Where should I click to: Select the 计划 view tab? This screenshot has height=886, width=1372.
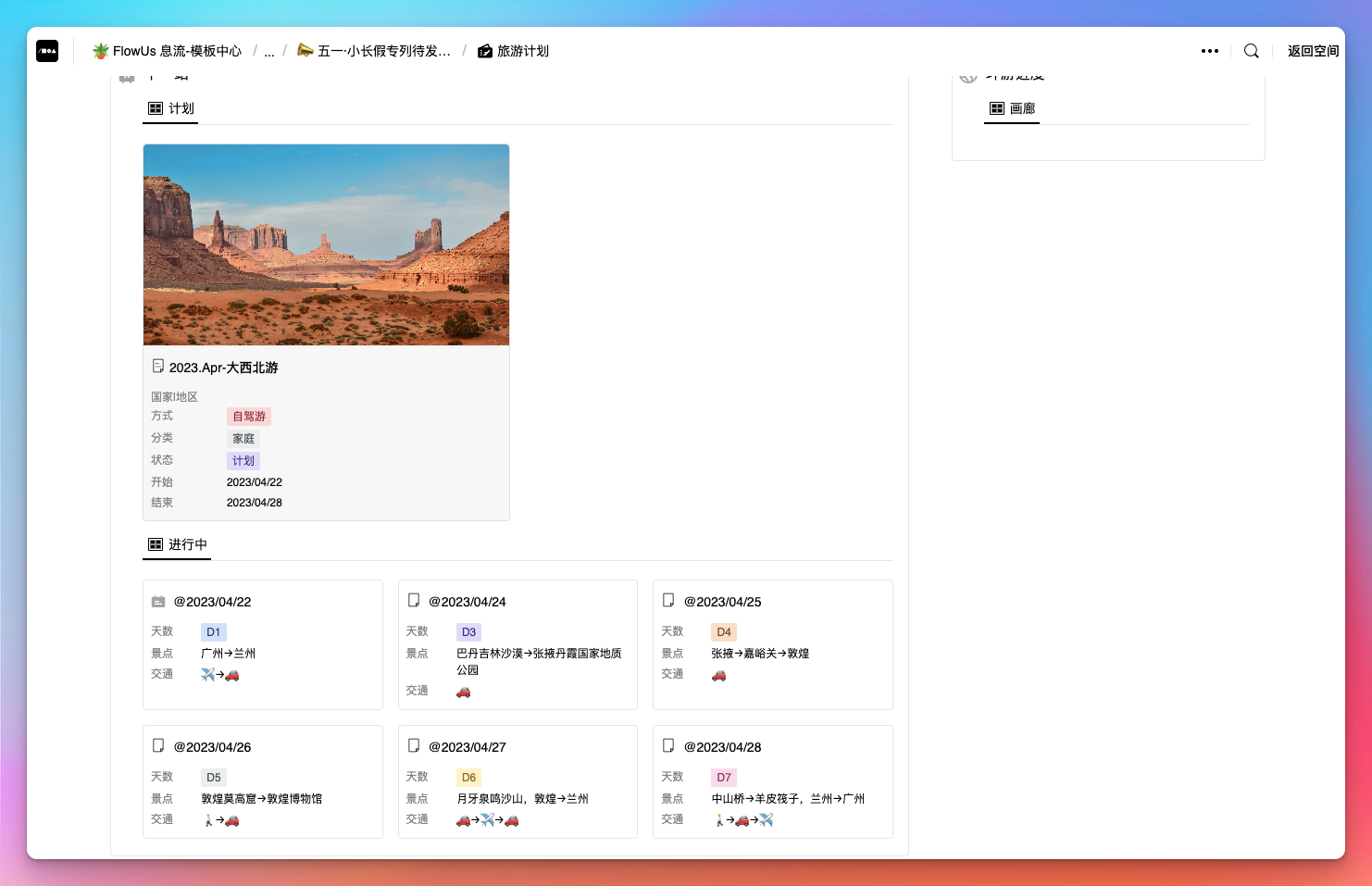point(171,108)
